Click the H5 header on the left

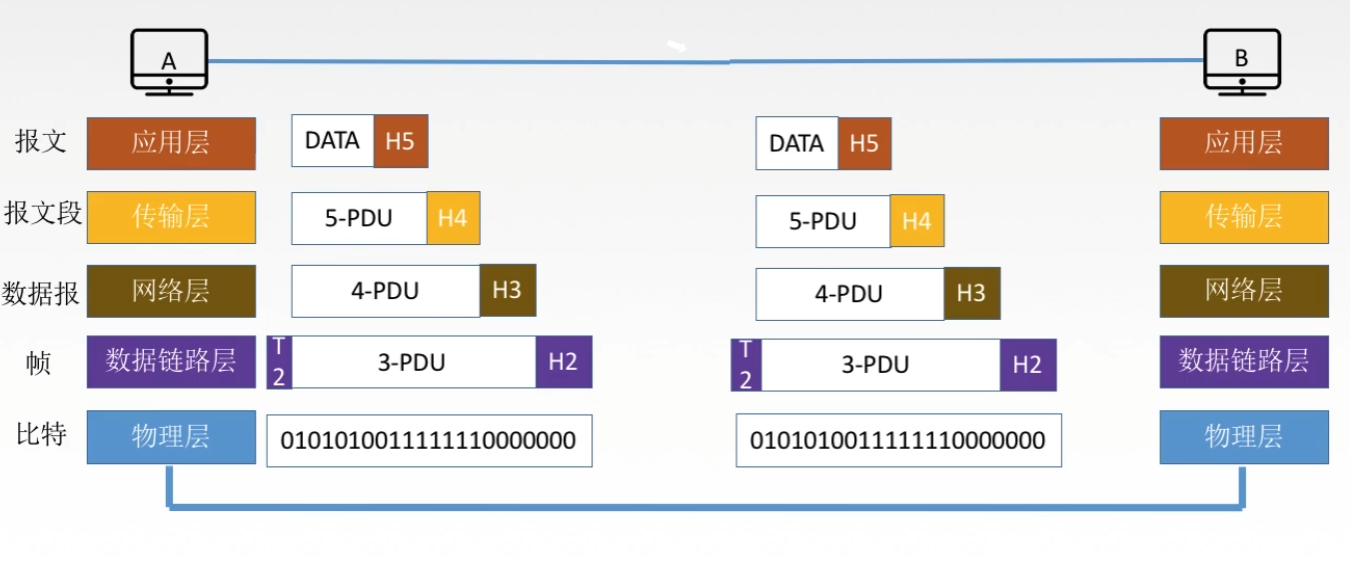coord(401,141)
